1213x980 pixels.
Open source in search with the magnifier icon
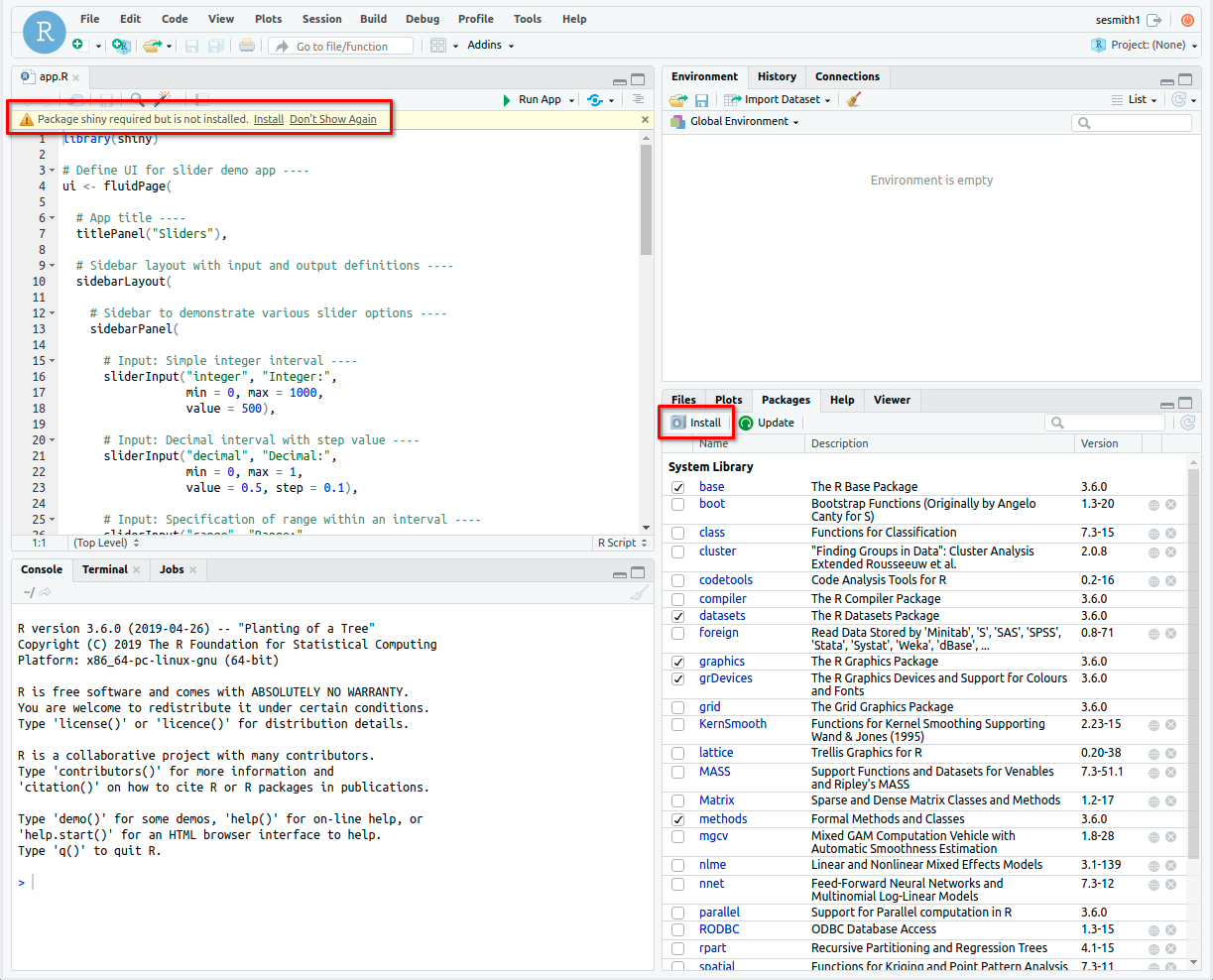pos(136,97)
